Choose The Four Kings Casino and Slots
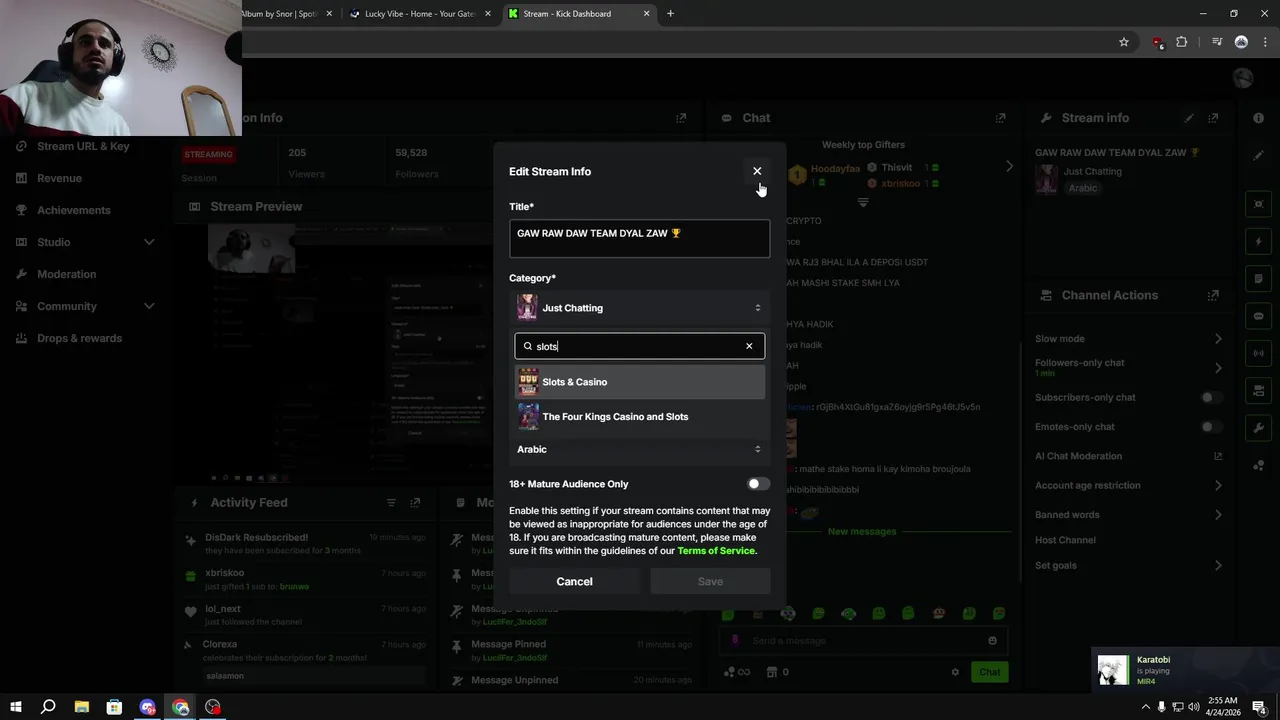1280x720 pixels. [x=640, y=416]
